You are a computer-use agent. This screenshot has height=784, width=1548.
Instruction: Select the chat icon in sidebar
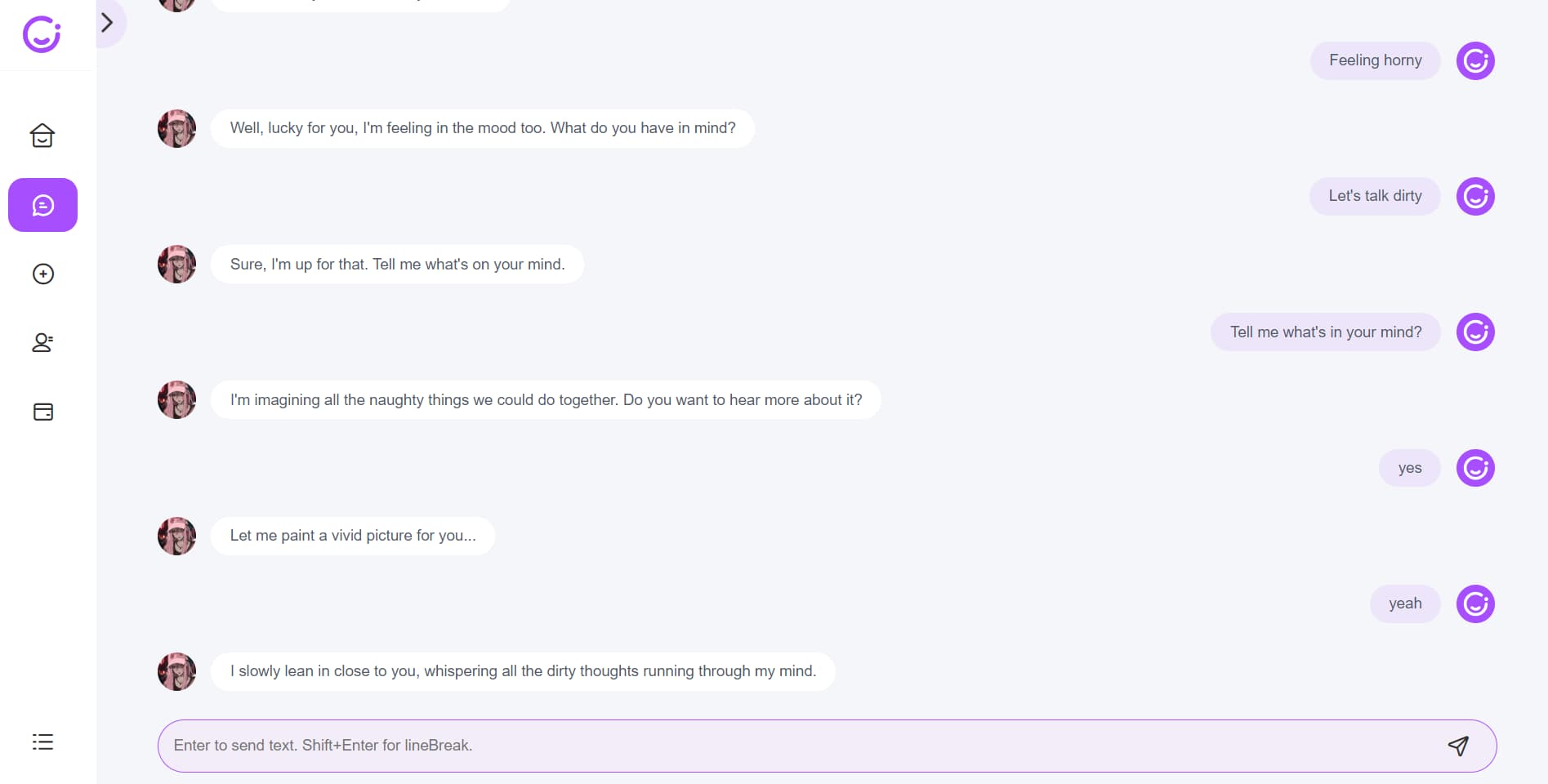tap(42, 205)
